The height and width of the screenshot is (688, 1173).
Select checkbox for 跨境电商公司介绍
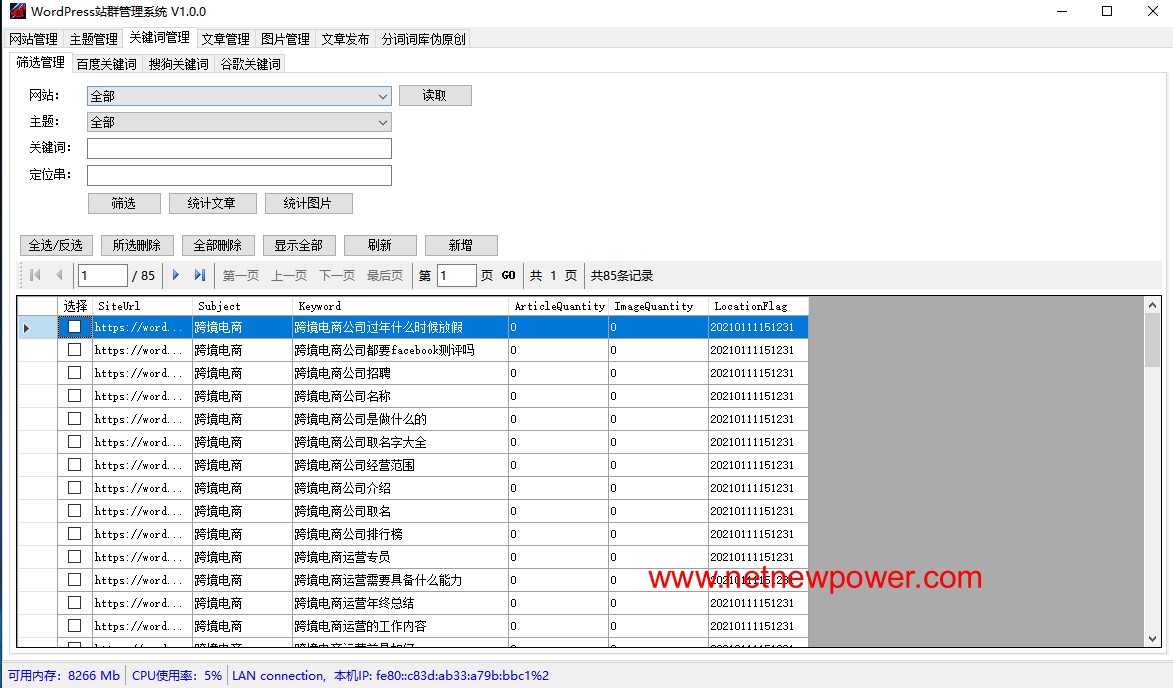[75, 488]
